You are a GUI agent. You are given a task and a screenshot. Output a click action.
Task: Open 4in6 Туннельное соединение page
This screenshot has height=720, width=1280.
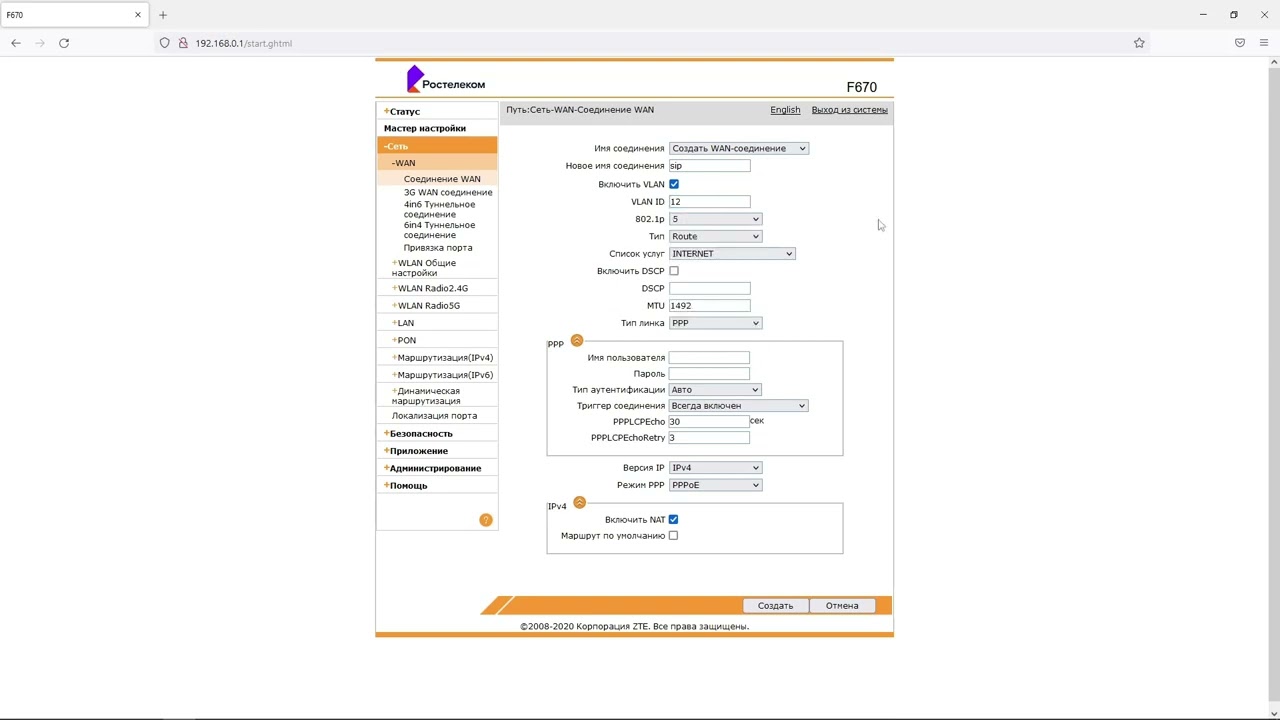click(x=439, y=209)
